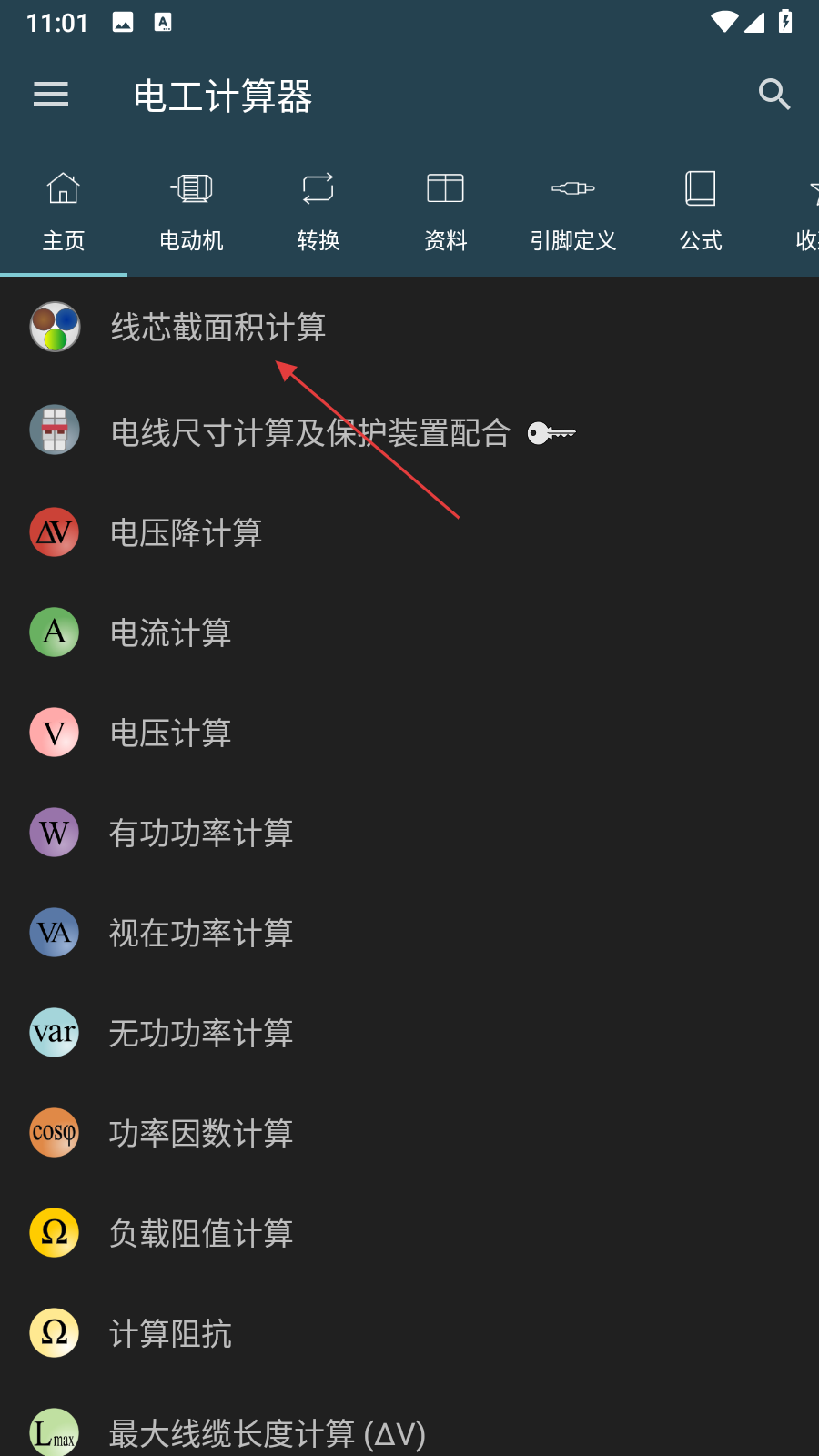Click the red ΔV voltage drop icon

55,531
